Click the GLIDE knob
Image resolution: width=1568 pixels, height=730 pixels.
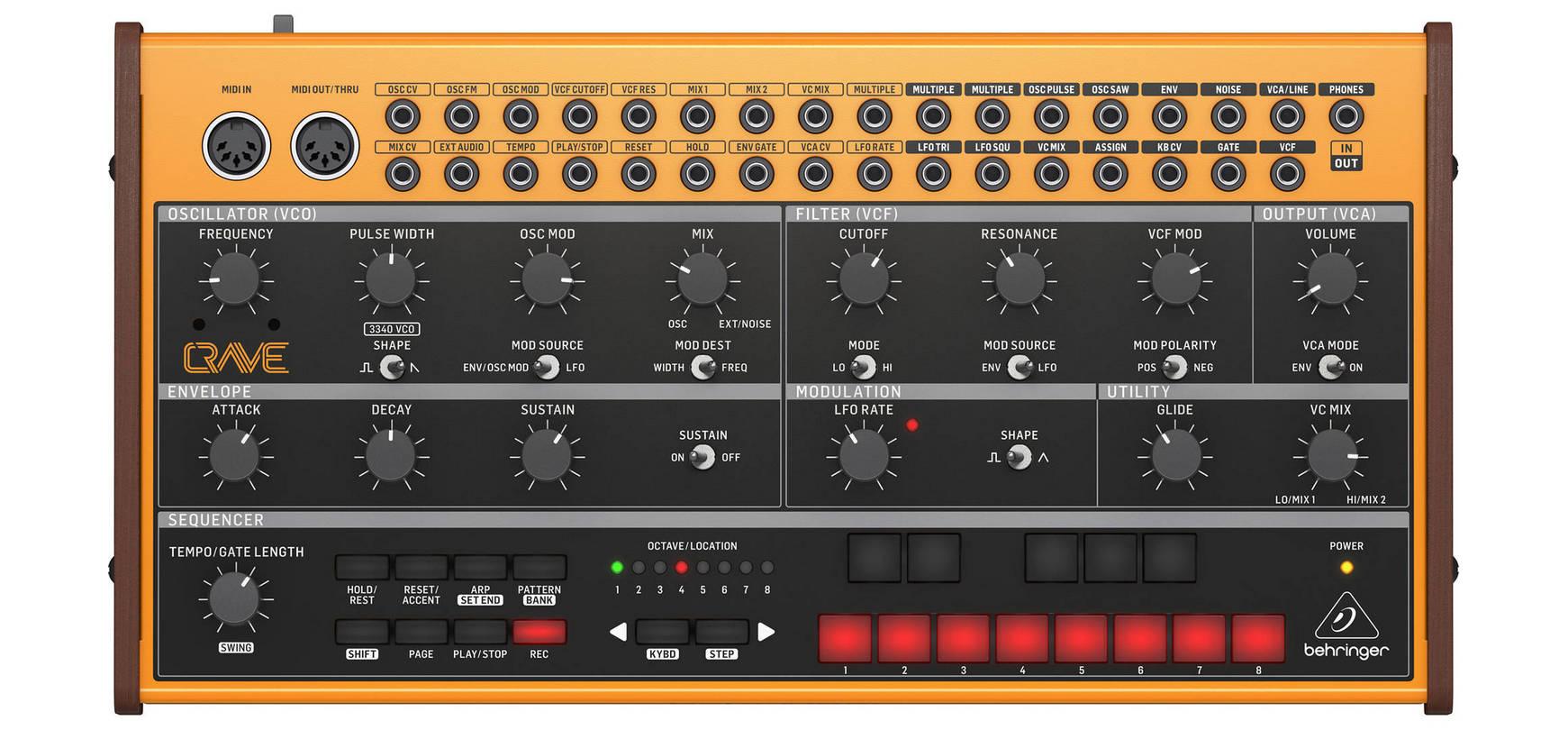[1174, 455]
